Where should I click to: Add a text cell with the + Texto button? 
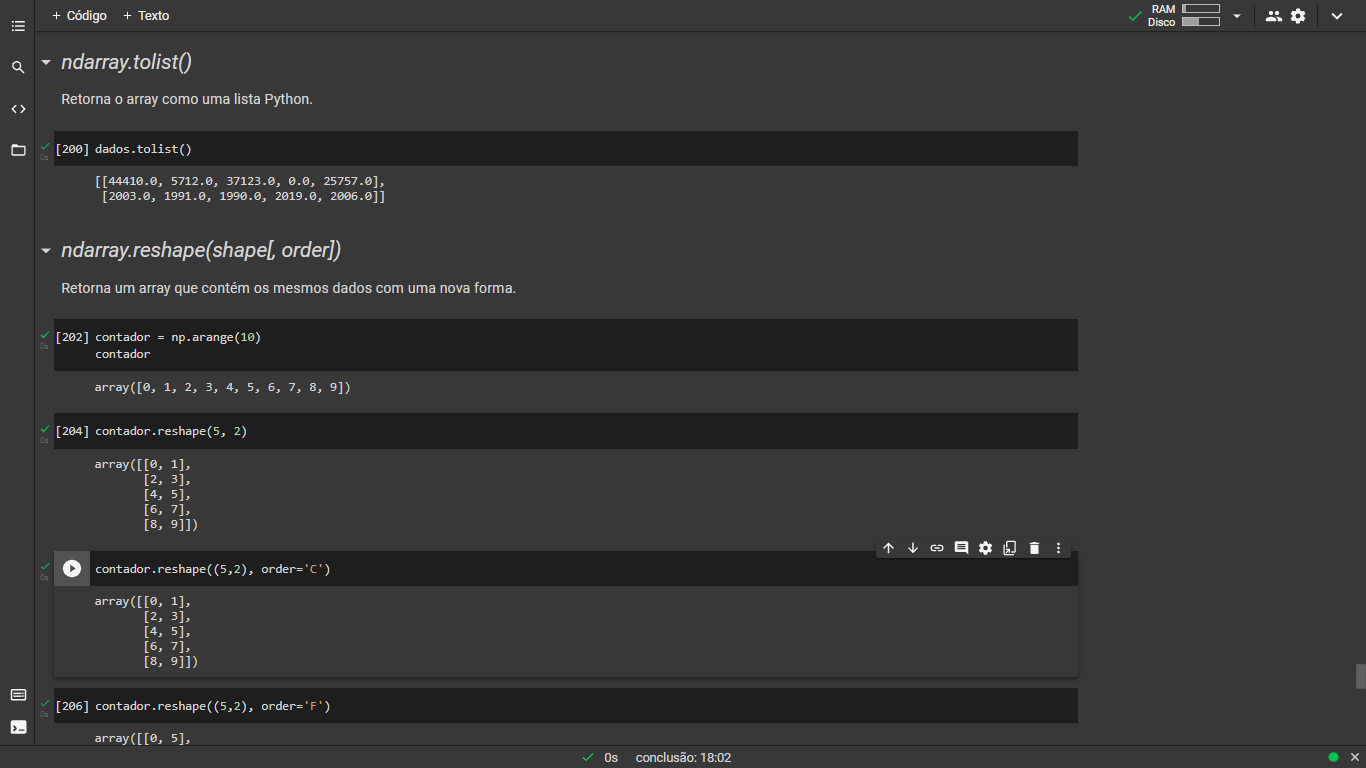(146, 16)
